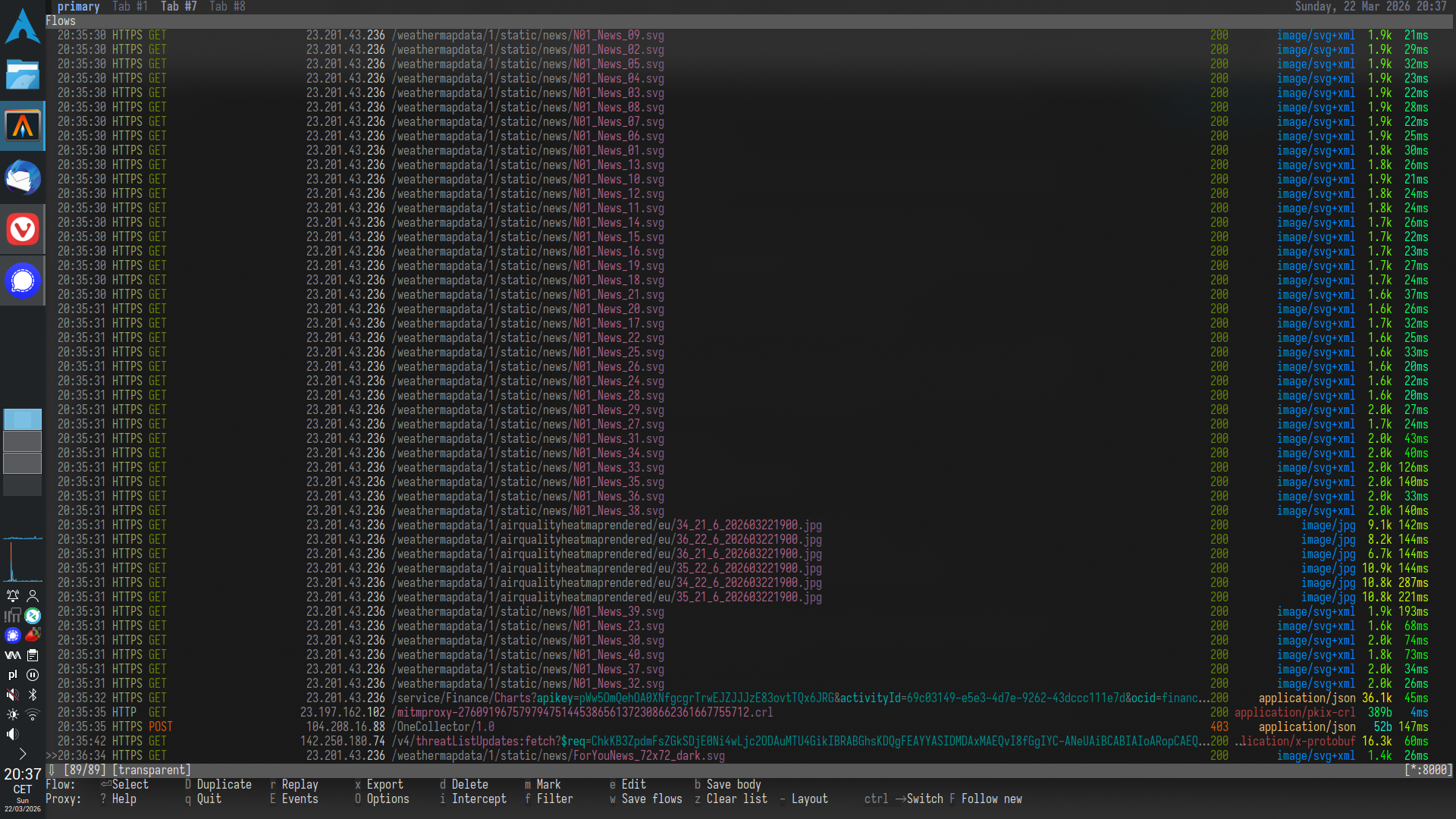Viewport: 1456px width, 819px height.
Task: Open Dolphin file manager from the dock
Action: pyautogui.click(x=23, y=75)
